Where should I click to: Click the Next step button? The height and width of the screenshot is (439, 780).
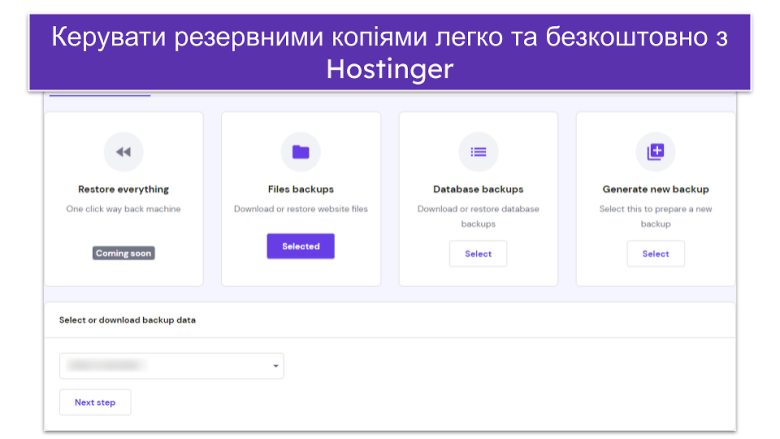pos(95,402)
